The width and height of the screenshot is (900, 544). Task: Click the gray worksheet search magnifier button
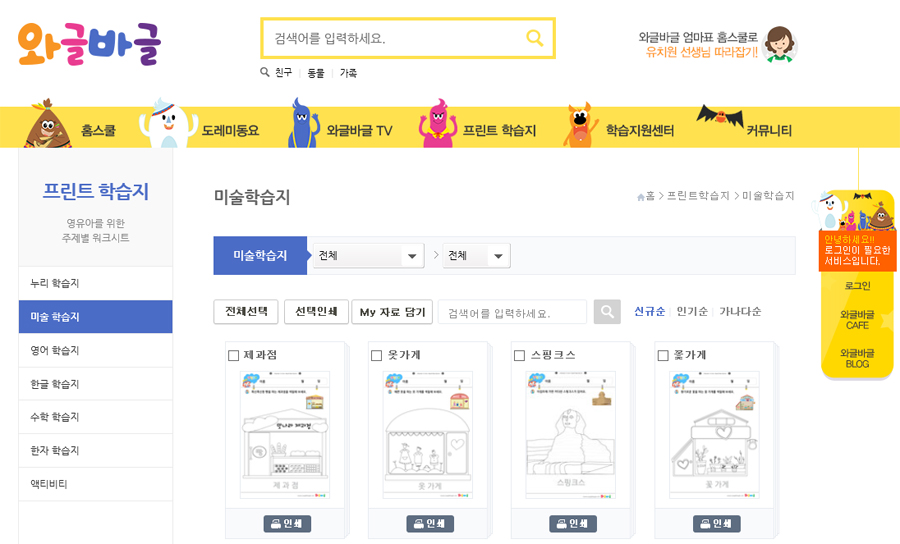click(x=607, y=312)
